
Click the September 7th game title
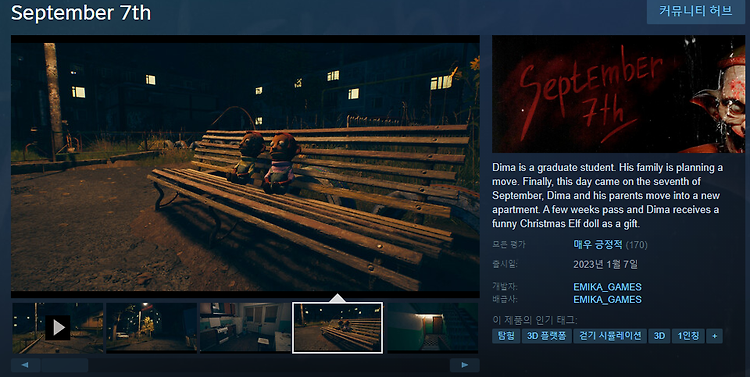coord(81,13)
